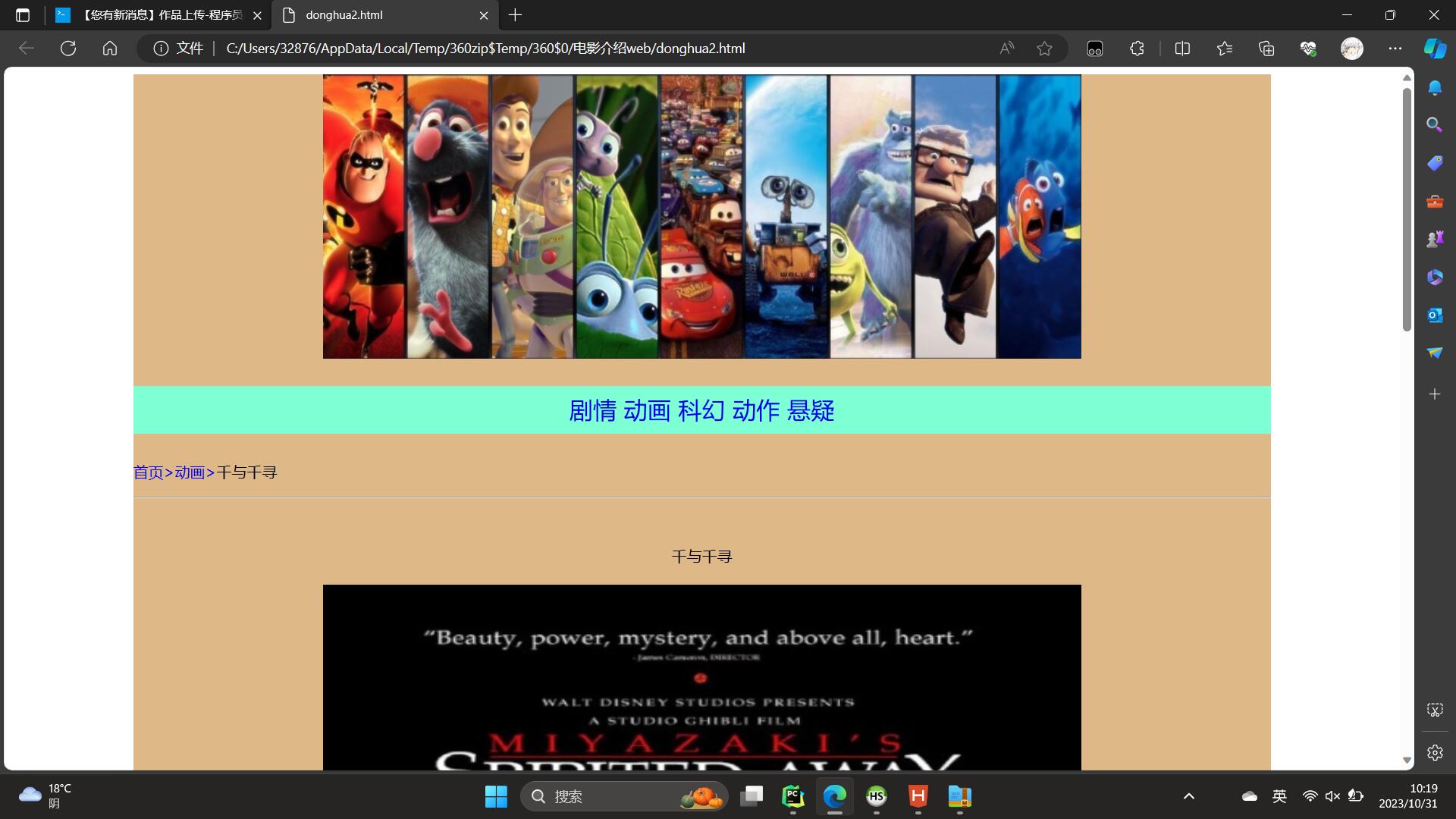Viewport: 1456px width, 819px height.
Task: Open sidebar search magnifier
Action: tap(1435, 125)
